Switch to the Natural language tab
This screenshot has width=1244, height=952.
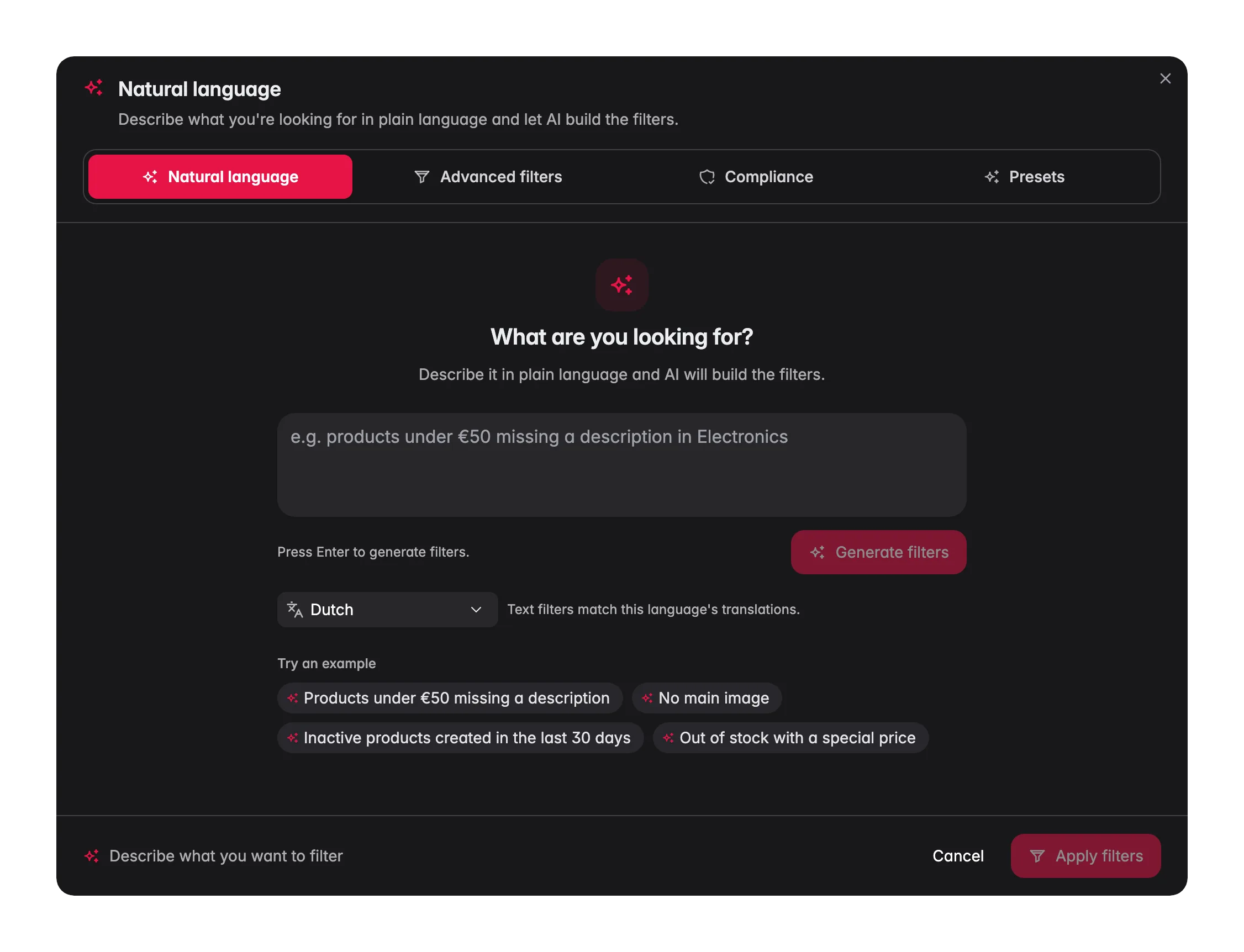[220, 177]
